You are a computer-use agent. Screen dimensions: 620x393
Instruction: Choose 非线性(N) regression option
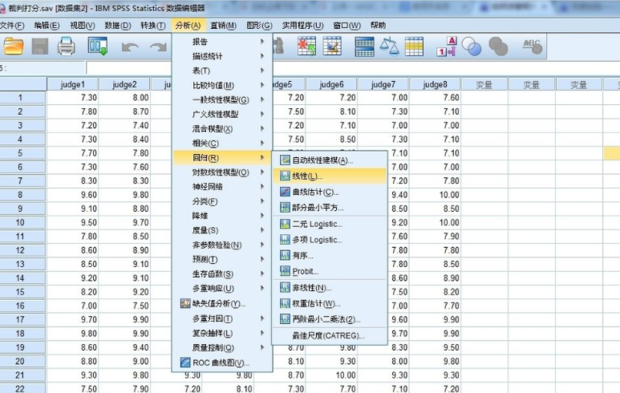tap(329, 287)
